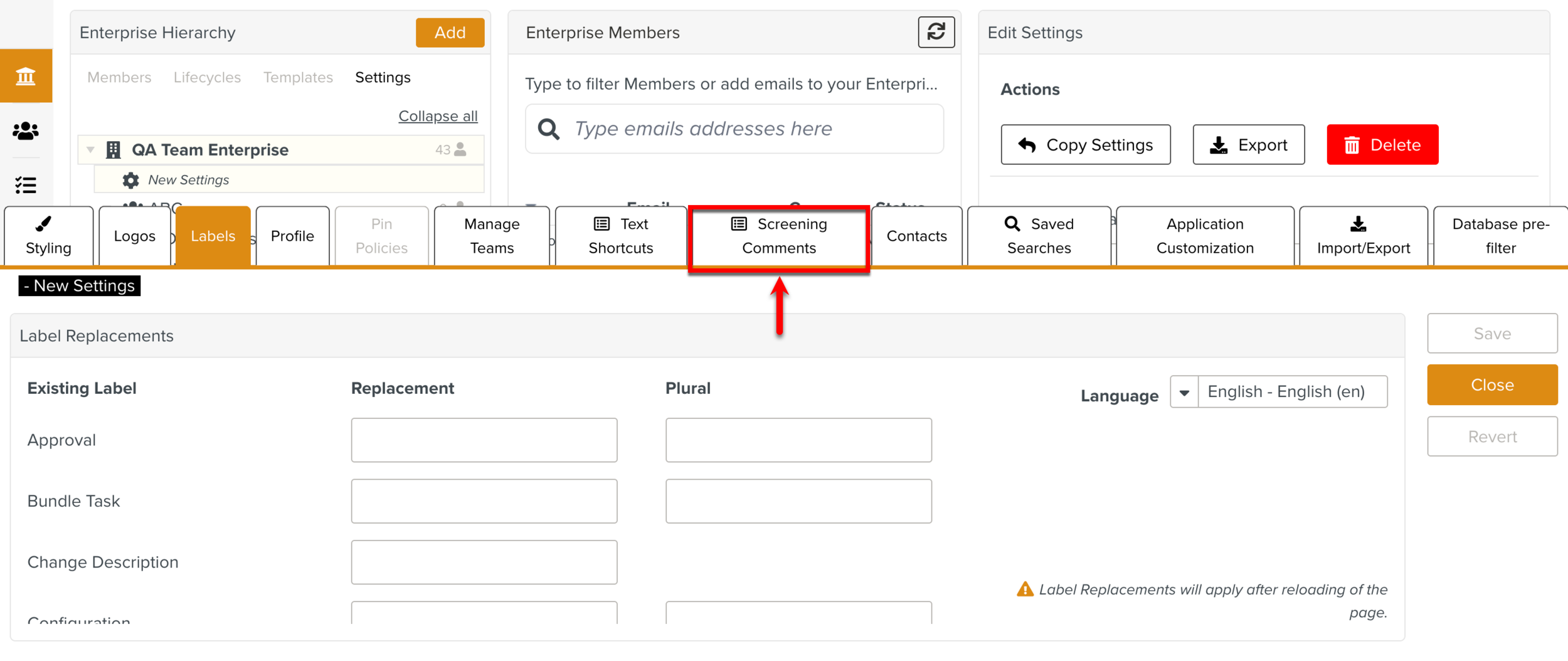
Task: Click the search magnifier in email filter
Action: [548, 129]
